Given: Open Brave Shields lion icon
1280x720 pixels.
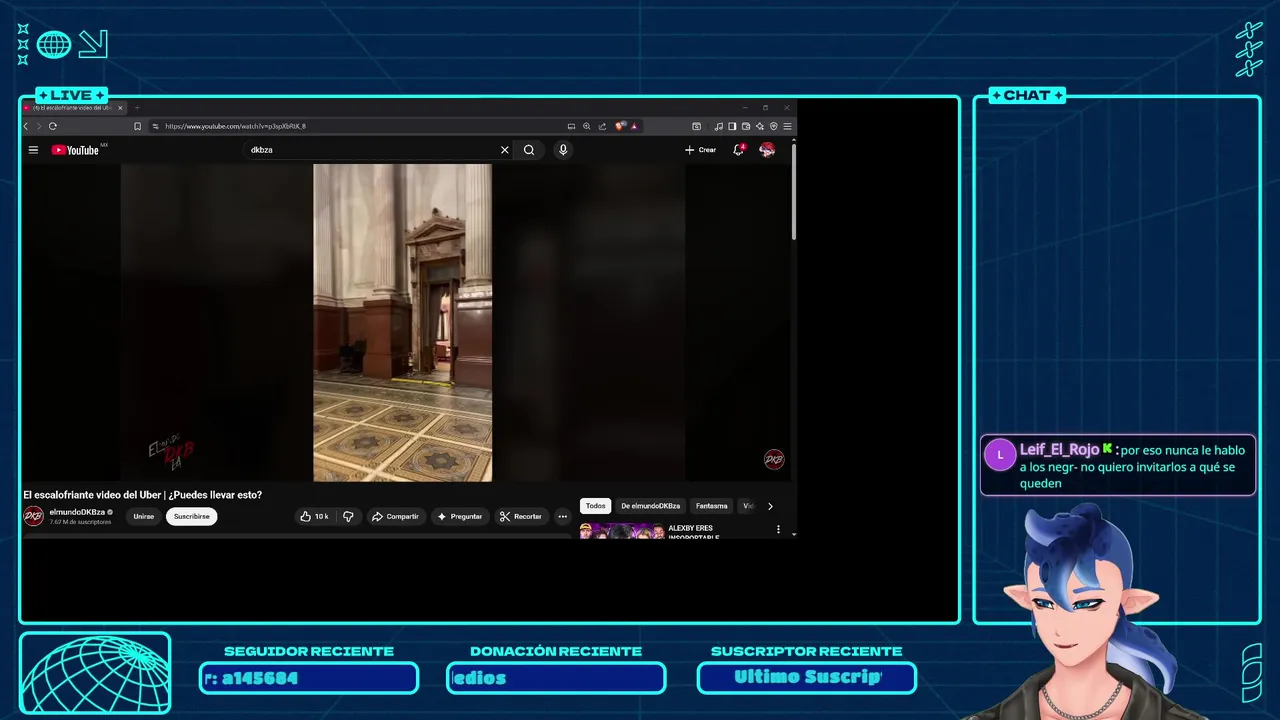Looking at the screenshot, I should [x=620, y=126].
